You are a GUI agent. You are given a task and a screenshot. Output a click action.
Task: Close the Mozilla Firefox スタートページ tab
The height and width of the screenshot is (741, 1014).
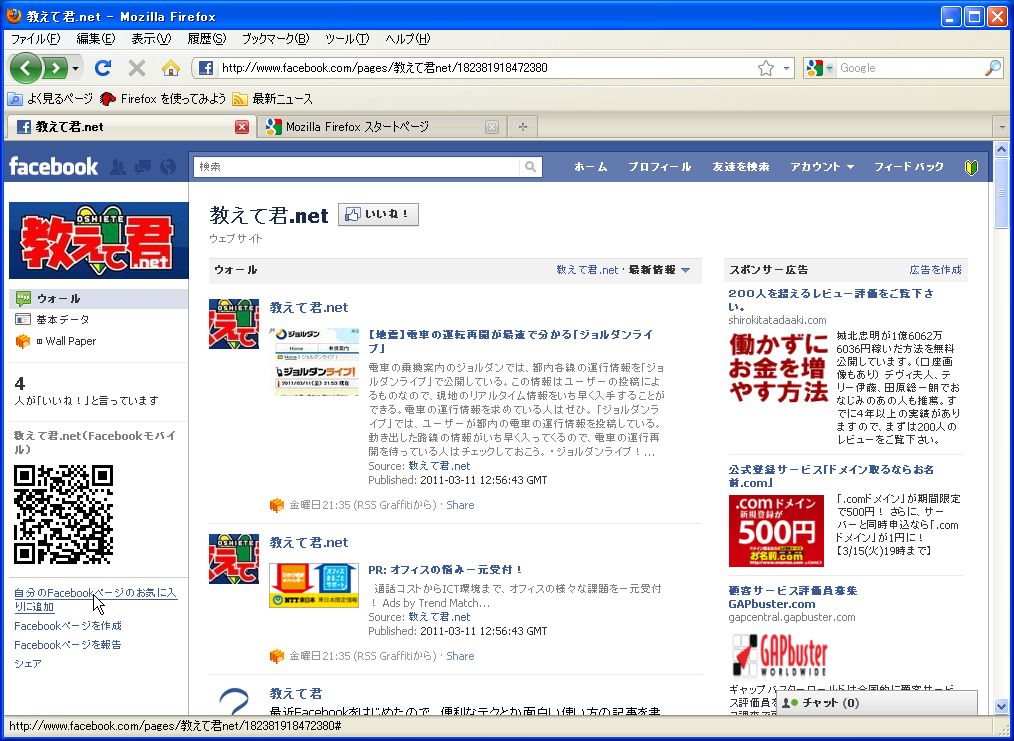click(x=492, y=127)
